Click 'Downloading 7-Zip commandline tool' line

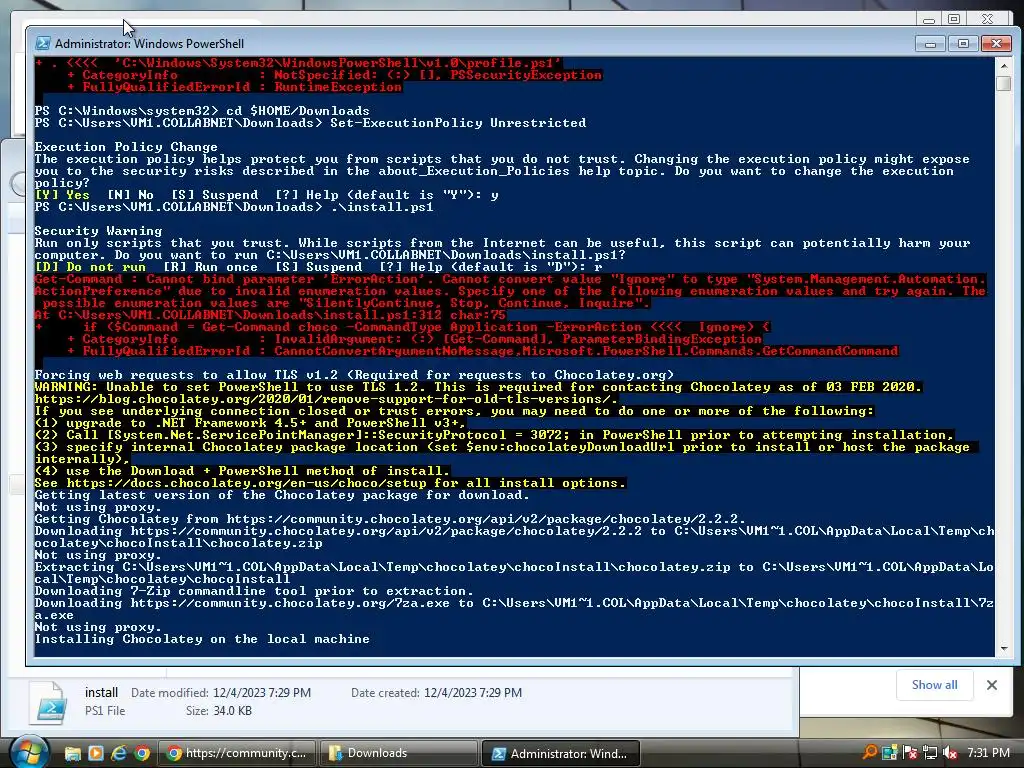(x=254, y=591)
